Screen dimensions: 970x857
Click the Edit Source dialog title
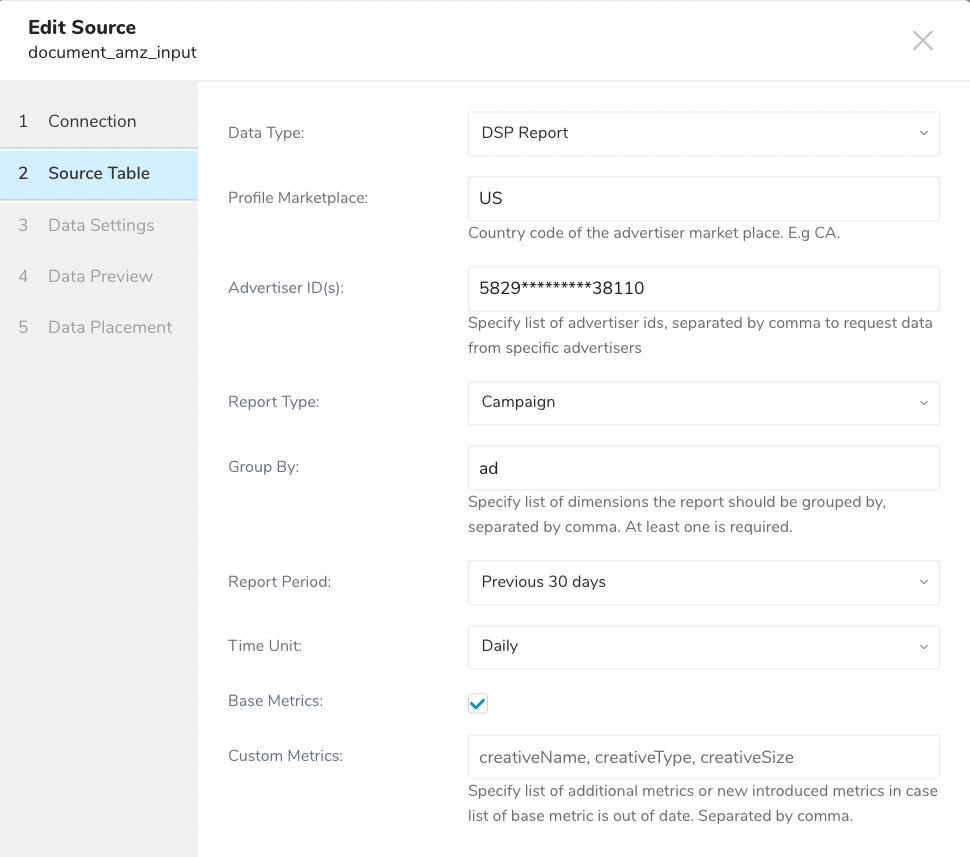click(x=82, y=27)
